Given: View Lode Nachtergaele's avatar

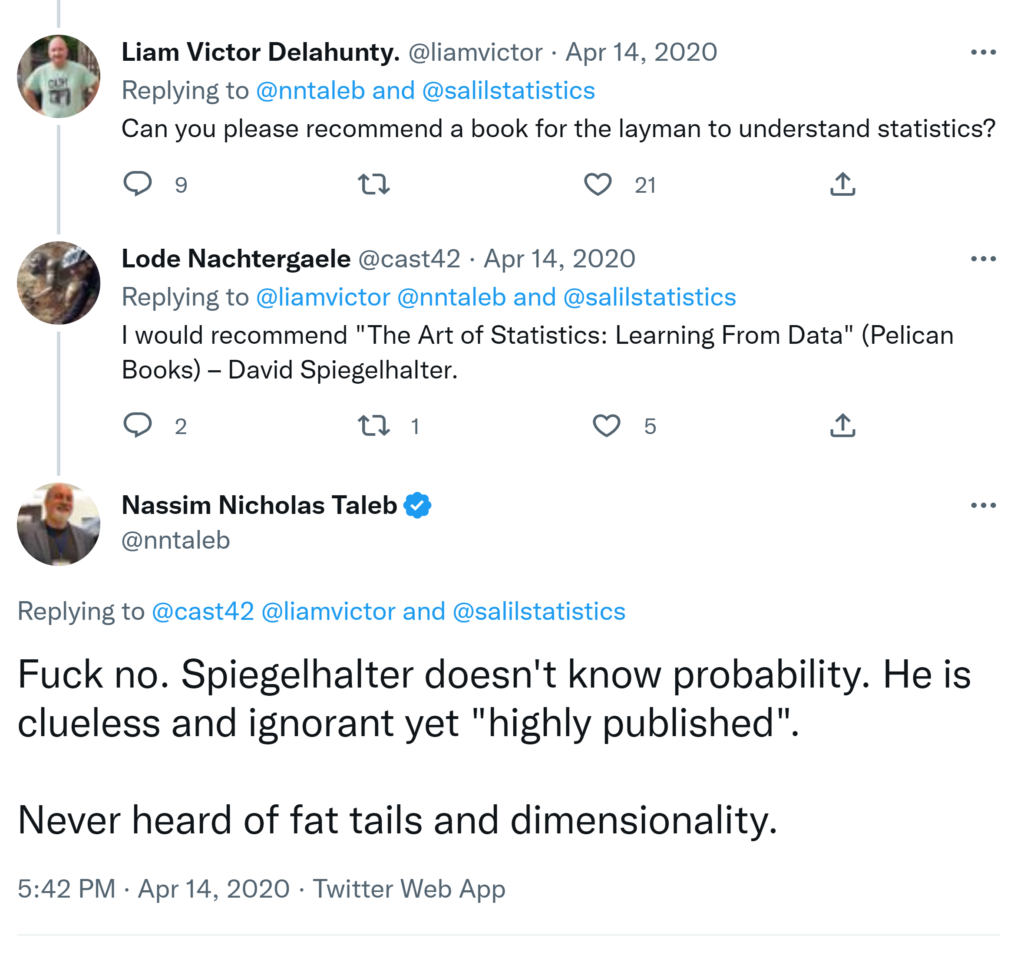Looking at the screenshot, I should (x=59, y=282).
